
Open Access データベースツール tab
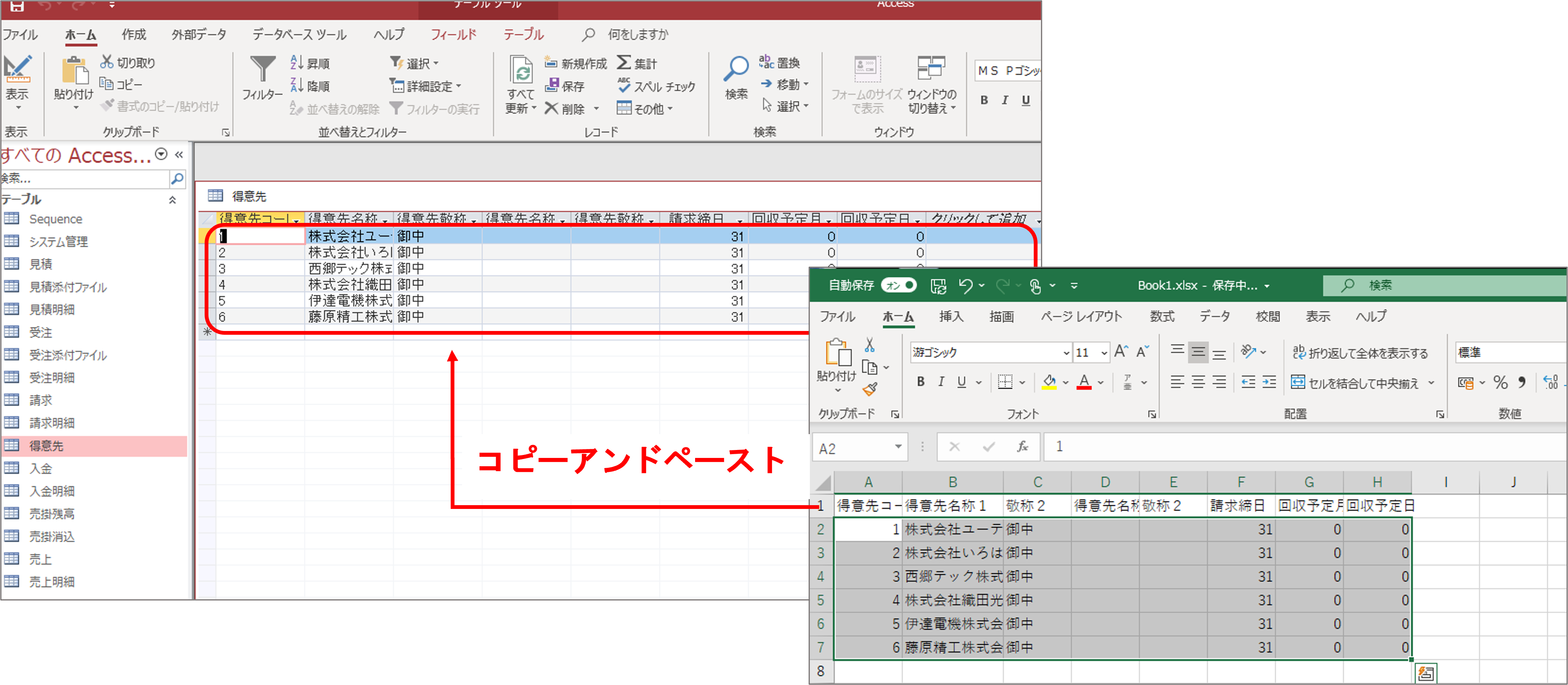[299, 34]
